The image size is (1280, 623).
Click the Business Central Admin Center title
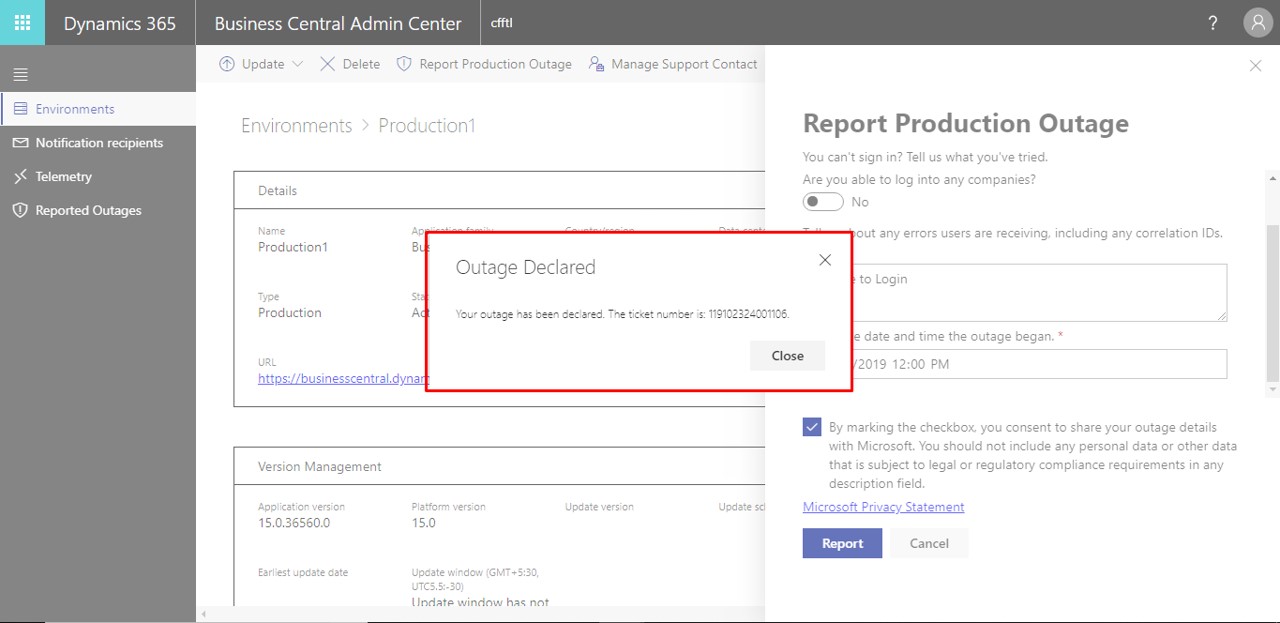click(x=338, y=23)
